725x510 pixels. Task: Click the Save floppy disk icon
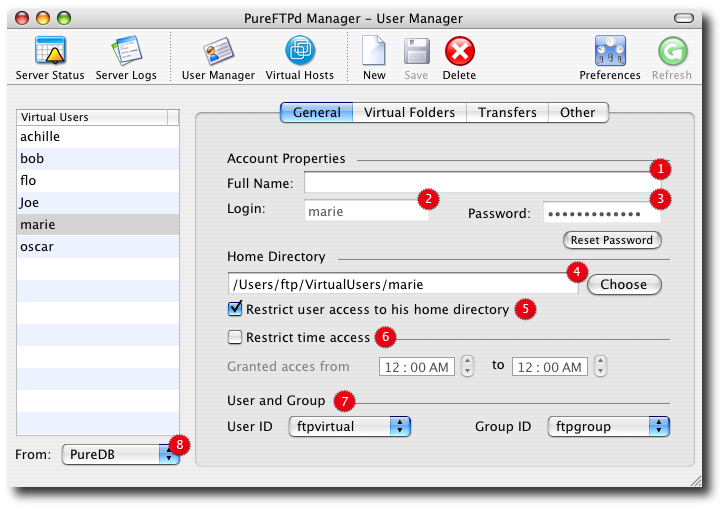click(416, 51)
